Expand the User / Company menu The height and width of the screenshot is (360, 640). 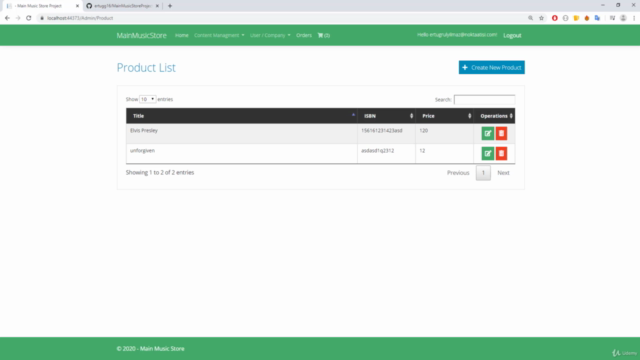click(270, 36)
